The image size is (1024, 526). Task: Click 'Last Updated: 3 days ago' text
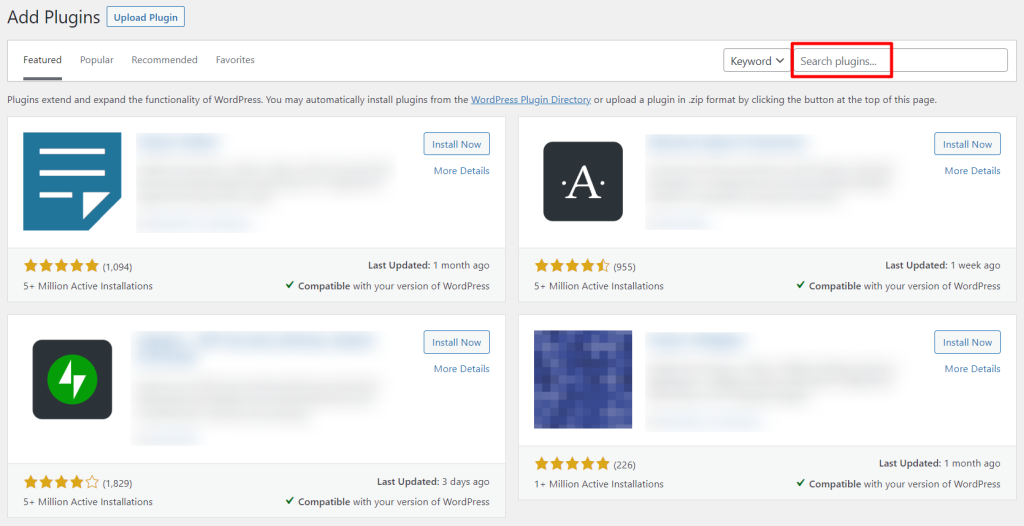point(433,482)
